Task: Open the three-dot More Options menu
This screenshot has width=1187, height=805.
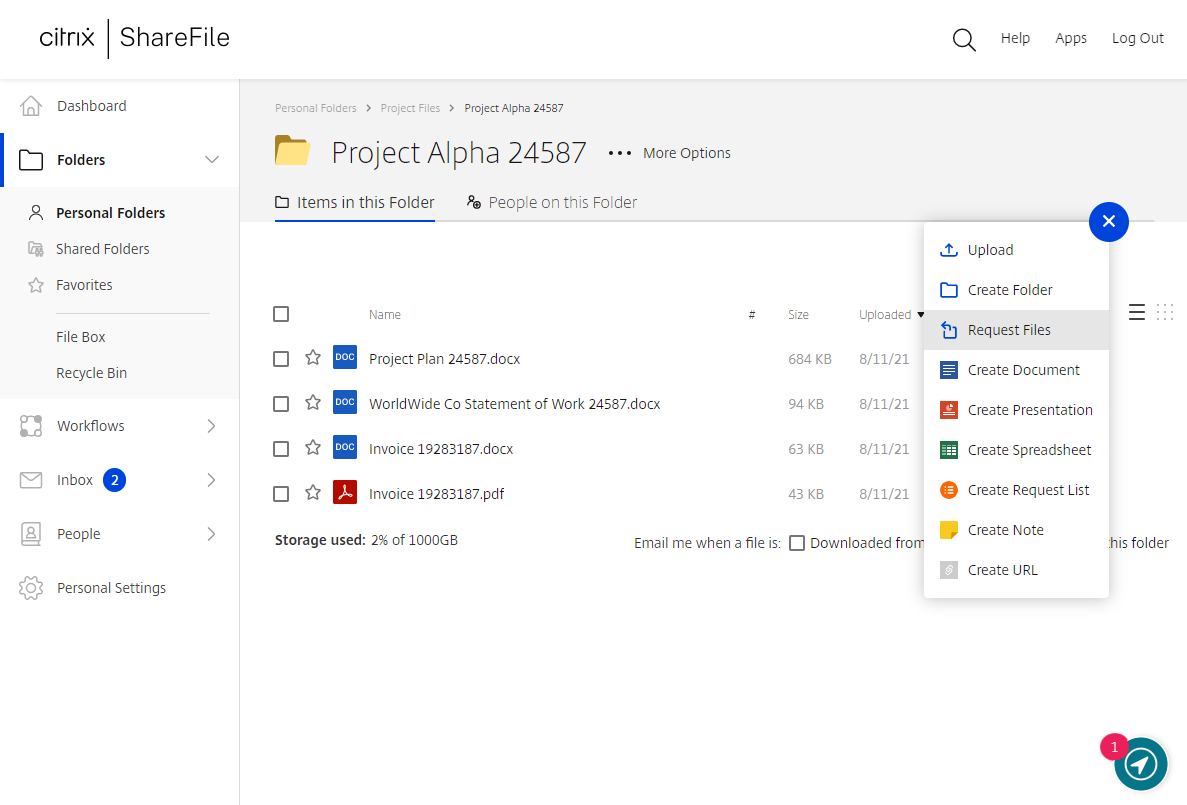Action: (620, 153)
